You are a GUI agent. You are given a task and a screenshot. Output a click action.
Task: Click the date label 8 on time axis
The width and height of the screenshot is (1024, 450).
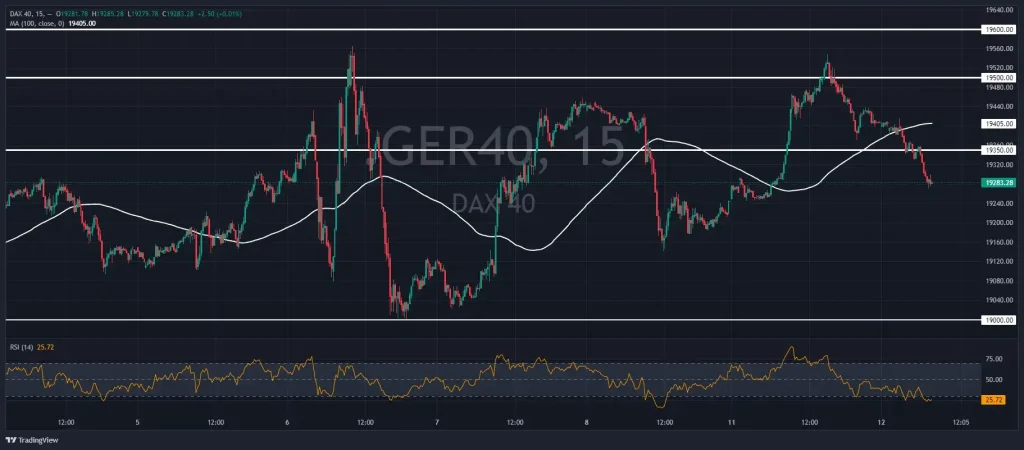(x=587, y=423)
